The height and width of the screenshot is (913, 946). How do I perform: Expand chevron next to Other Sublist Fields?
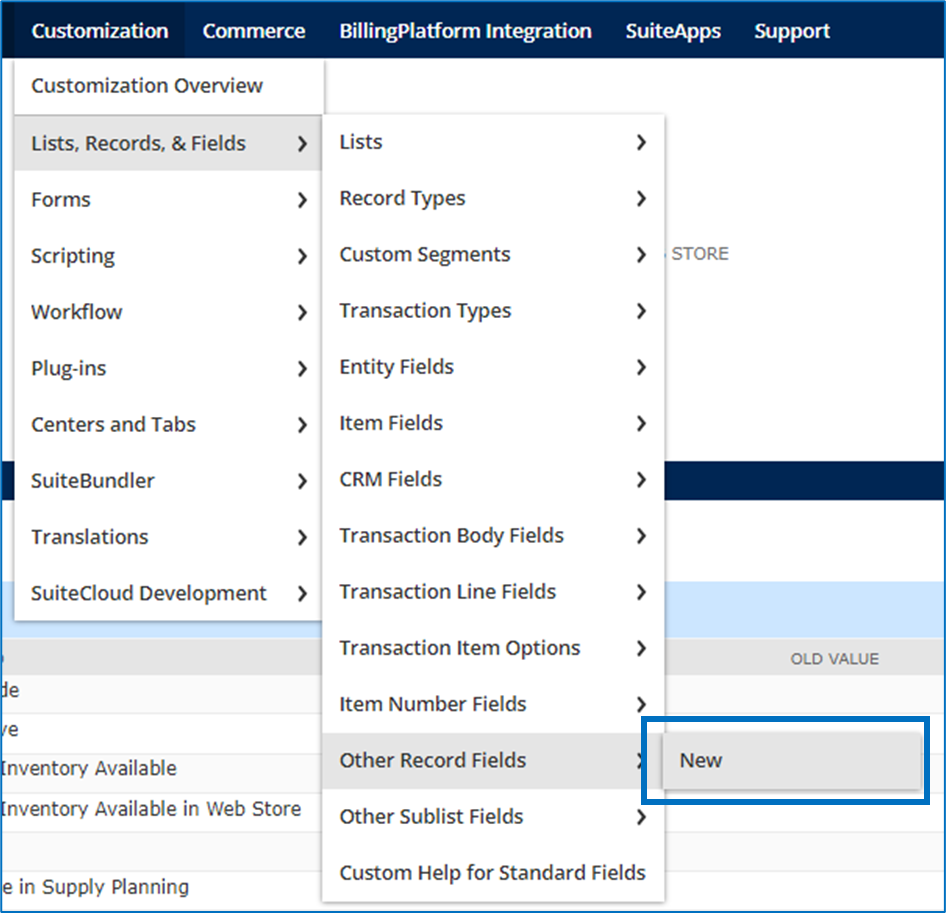point(641,817)
